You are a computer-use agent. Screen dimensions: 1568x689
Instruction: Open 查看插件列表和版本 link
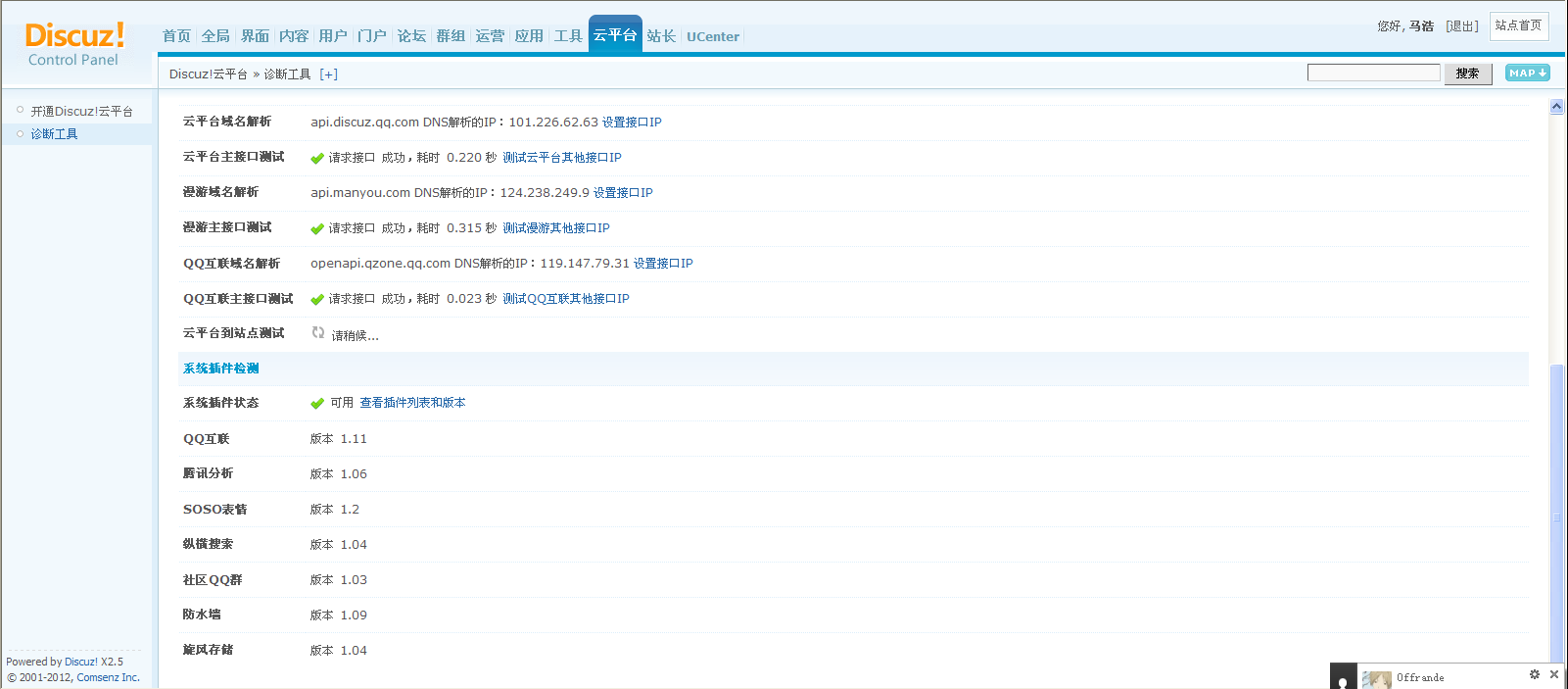[x=412, y=403]
